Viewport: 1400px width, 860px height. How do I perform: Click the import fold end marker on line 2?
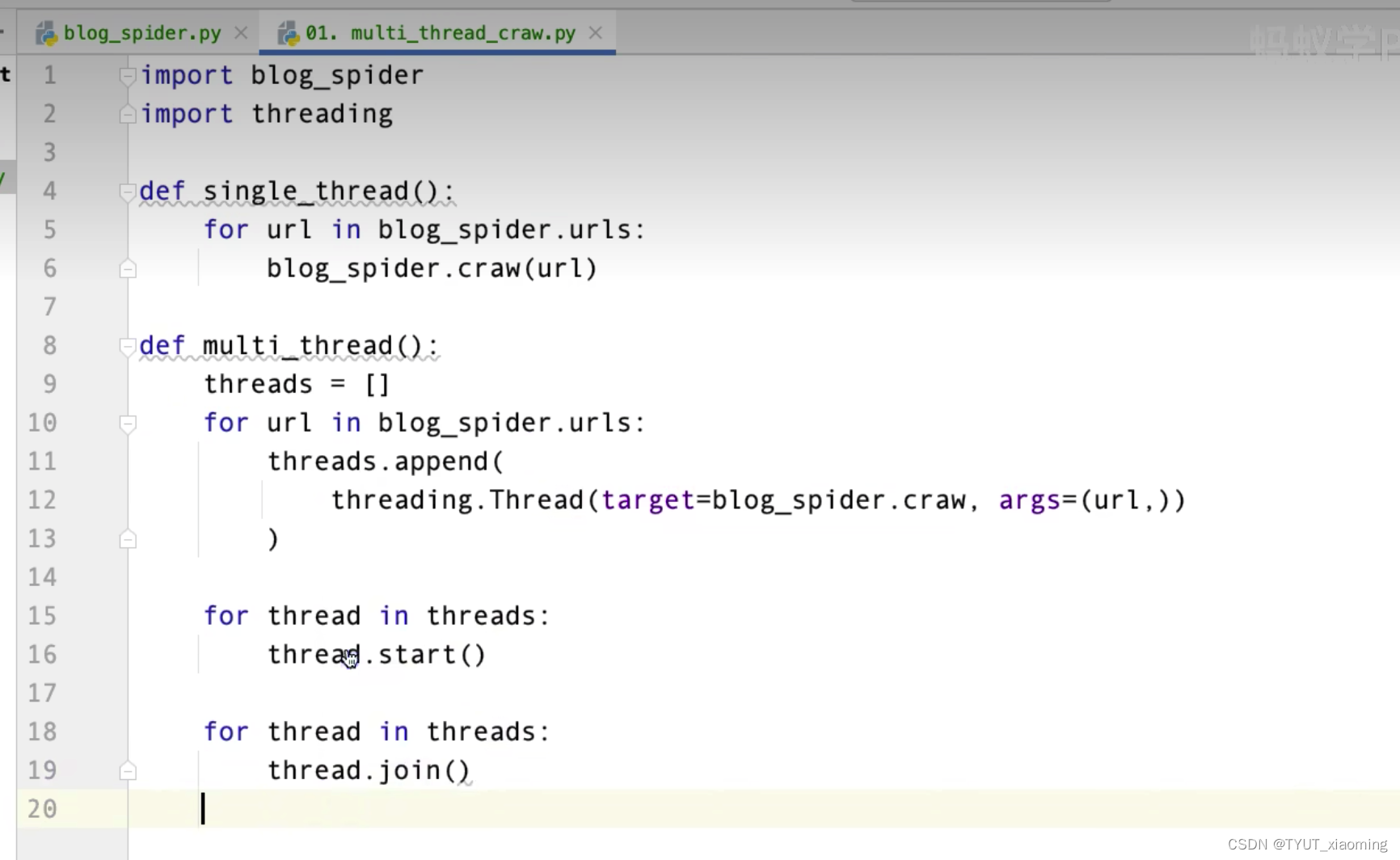click(128, 114)
